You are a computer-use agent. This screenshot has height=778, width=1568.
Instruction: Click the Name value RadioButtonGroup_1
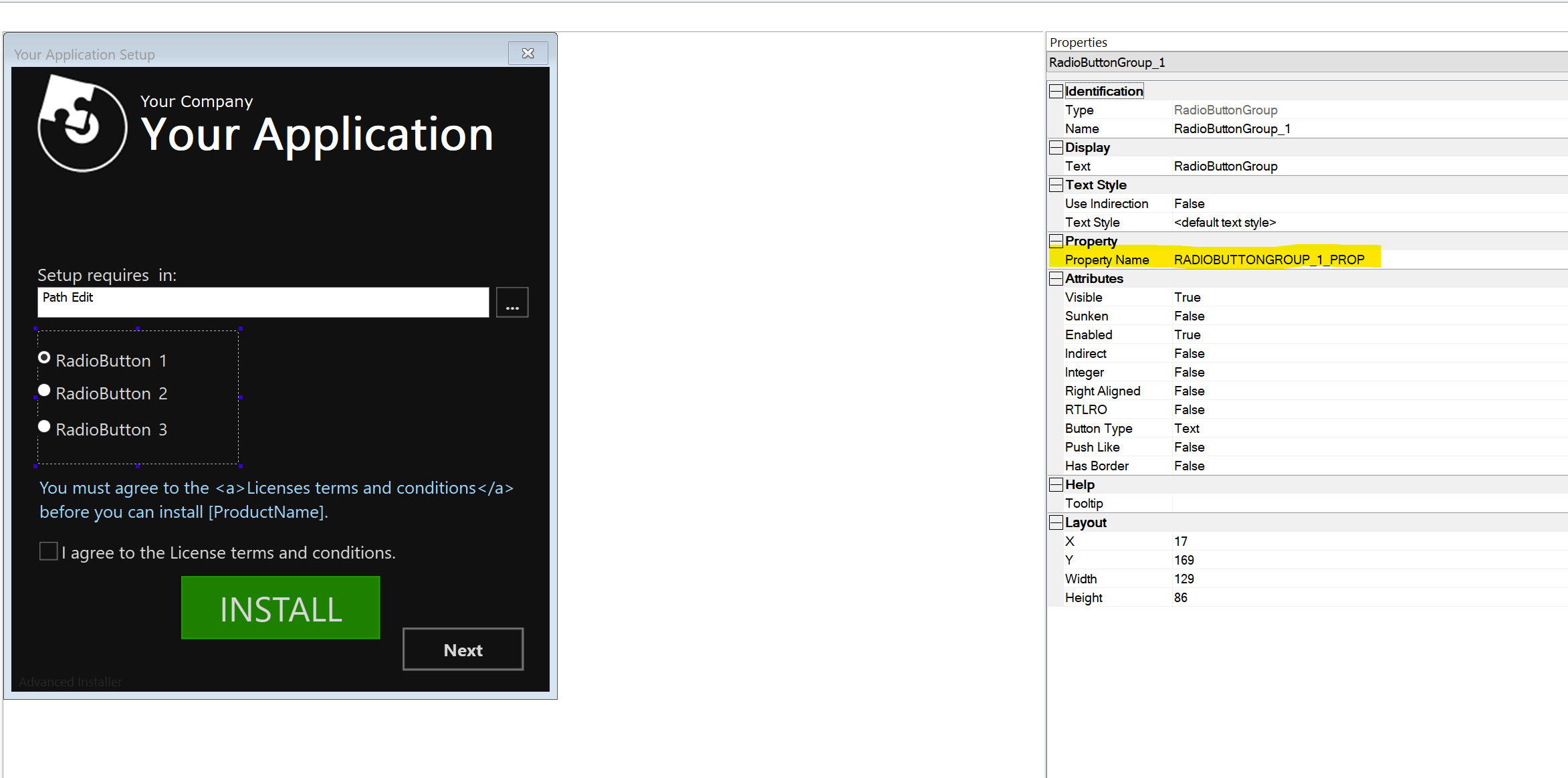1232,128
